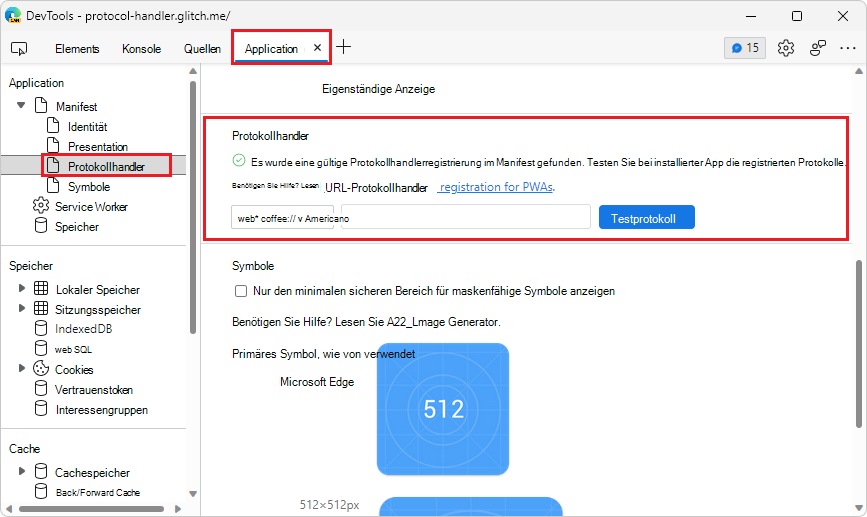Open the web+coffee protocol dropdown

[x=284, y=217]
